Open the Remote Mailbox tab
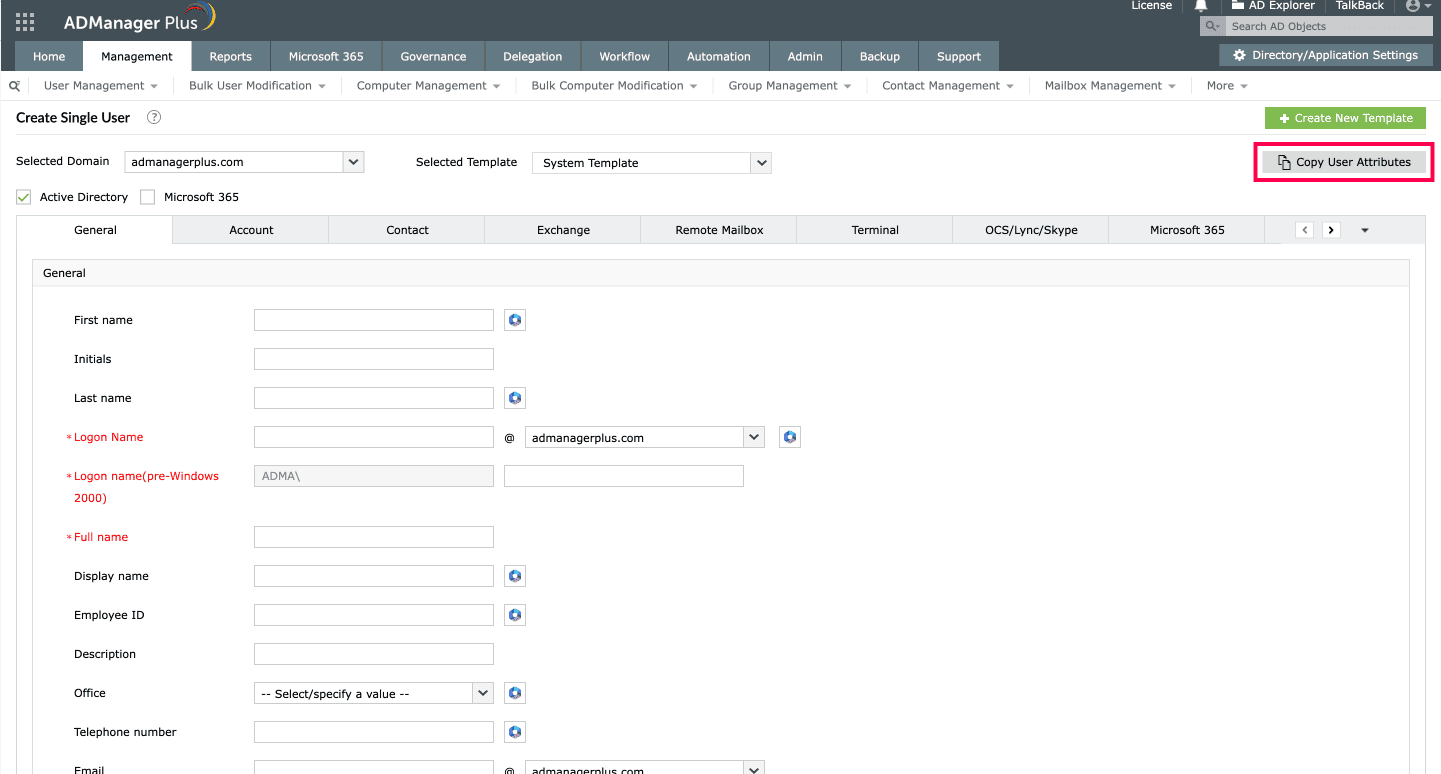The width and height of the screenshot is (1441, 774). (719, 230)
